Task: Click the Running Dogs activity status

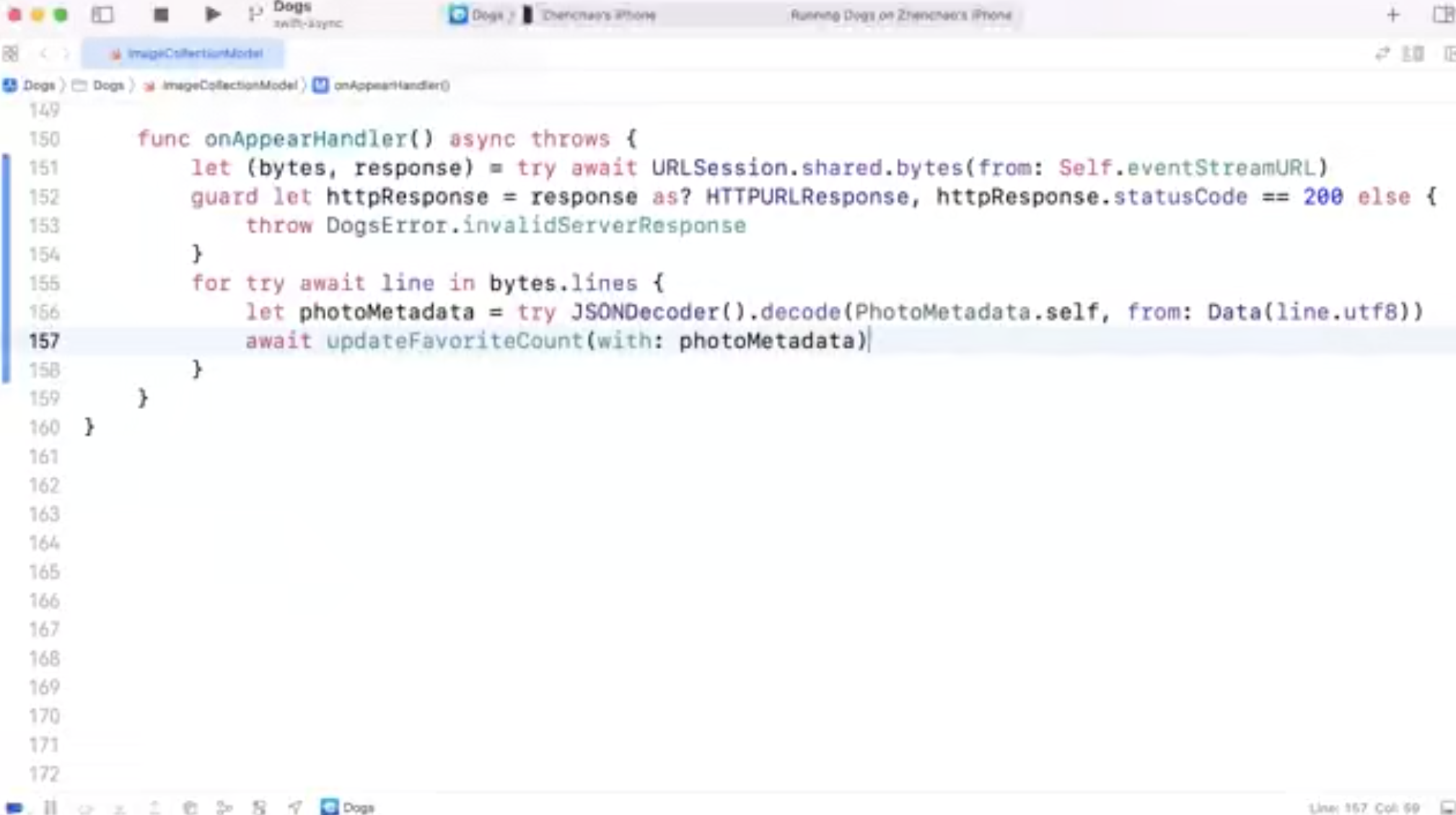Action: tap(900, 15)
